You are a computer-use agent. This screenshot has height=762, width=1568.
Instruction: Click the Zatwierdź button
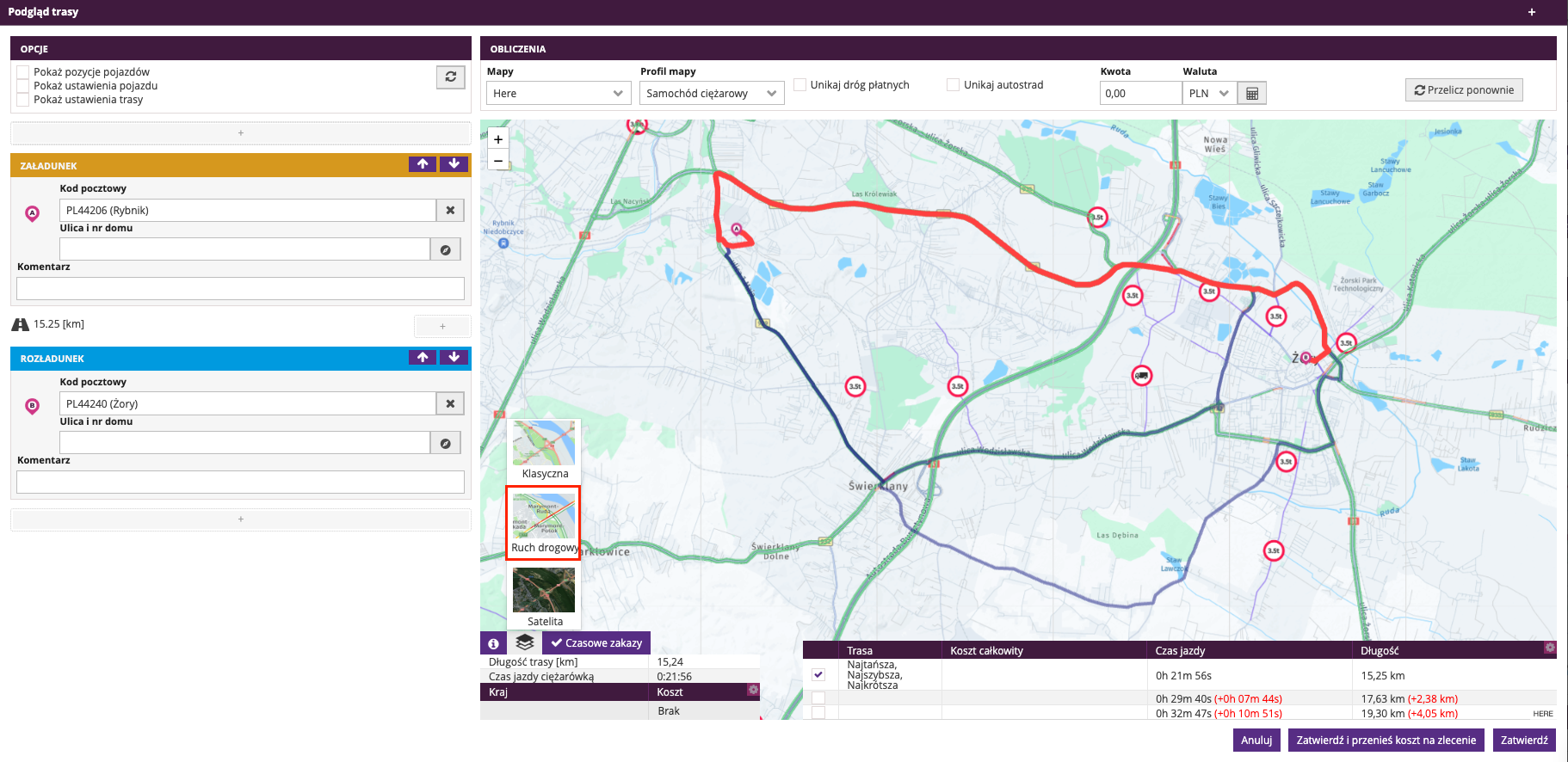(1524, 740)
